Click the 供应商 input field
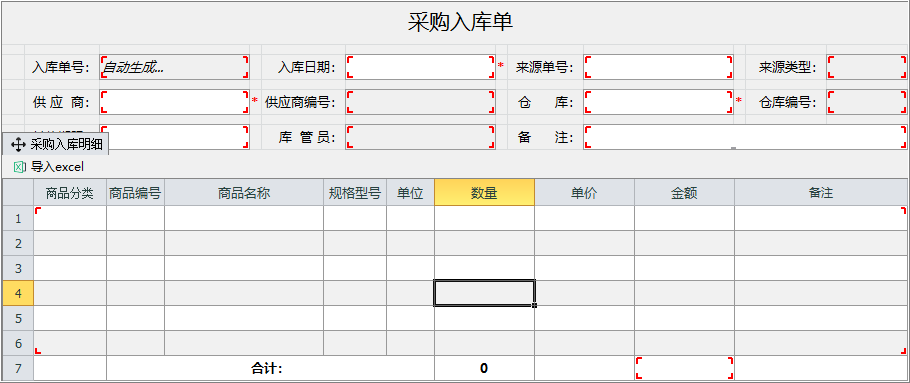Viewport: 910px width, 383px height. coord(175,102)
